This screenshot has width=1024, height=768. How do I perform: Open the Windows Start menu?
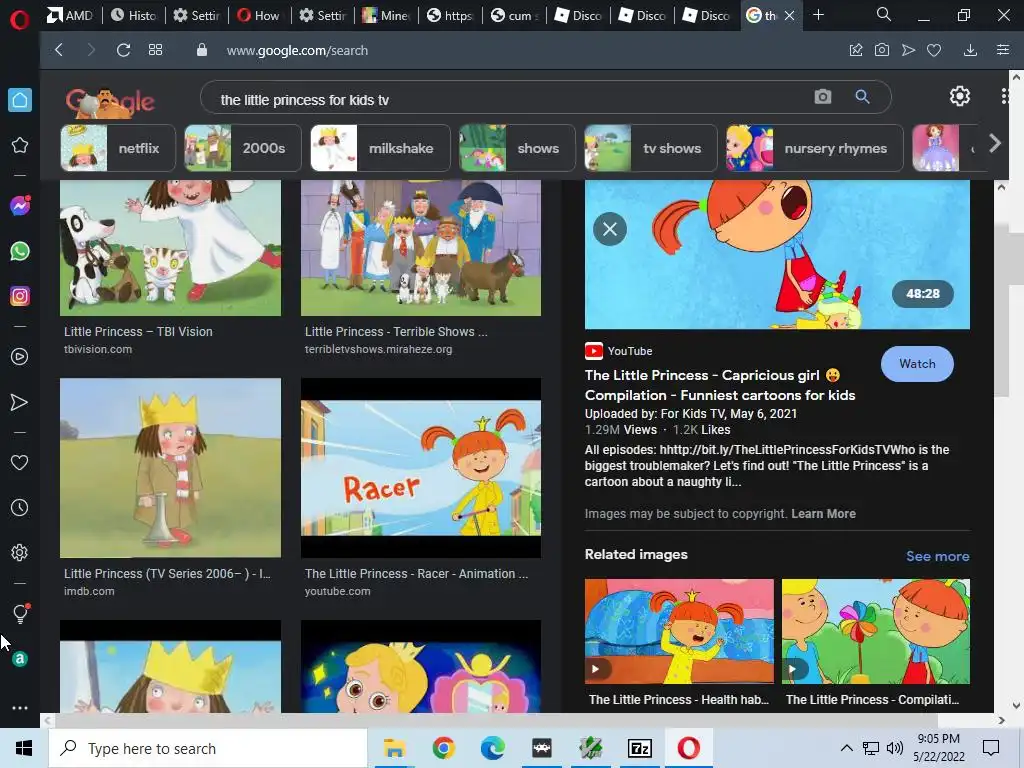[x=24, y=748]
